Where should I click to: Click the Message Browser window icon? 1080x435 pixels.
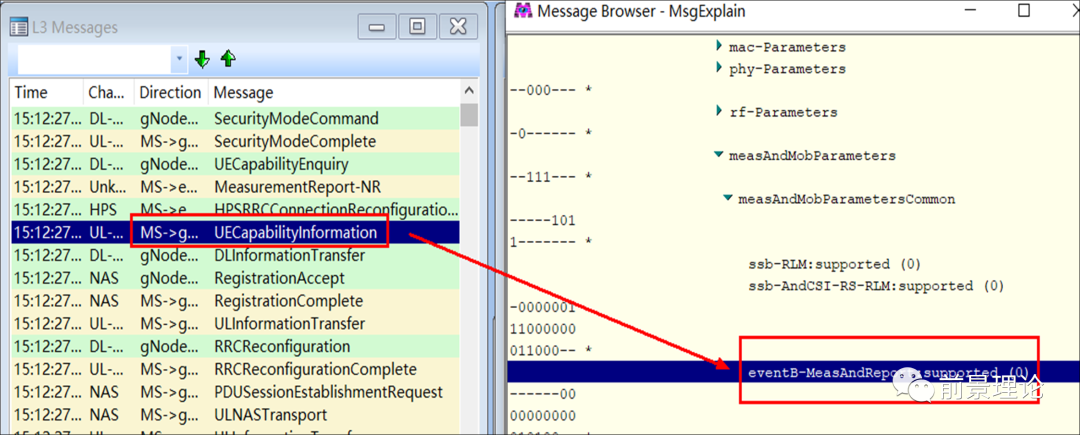click(521, 11)
